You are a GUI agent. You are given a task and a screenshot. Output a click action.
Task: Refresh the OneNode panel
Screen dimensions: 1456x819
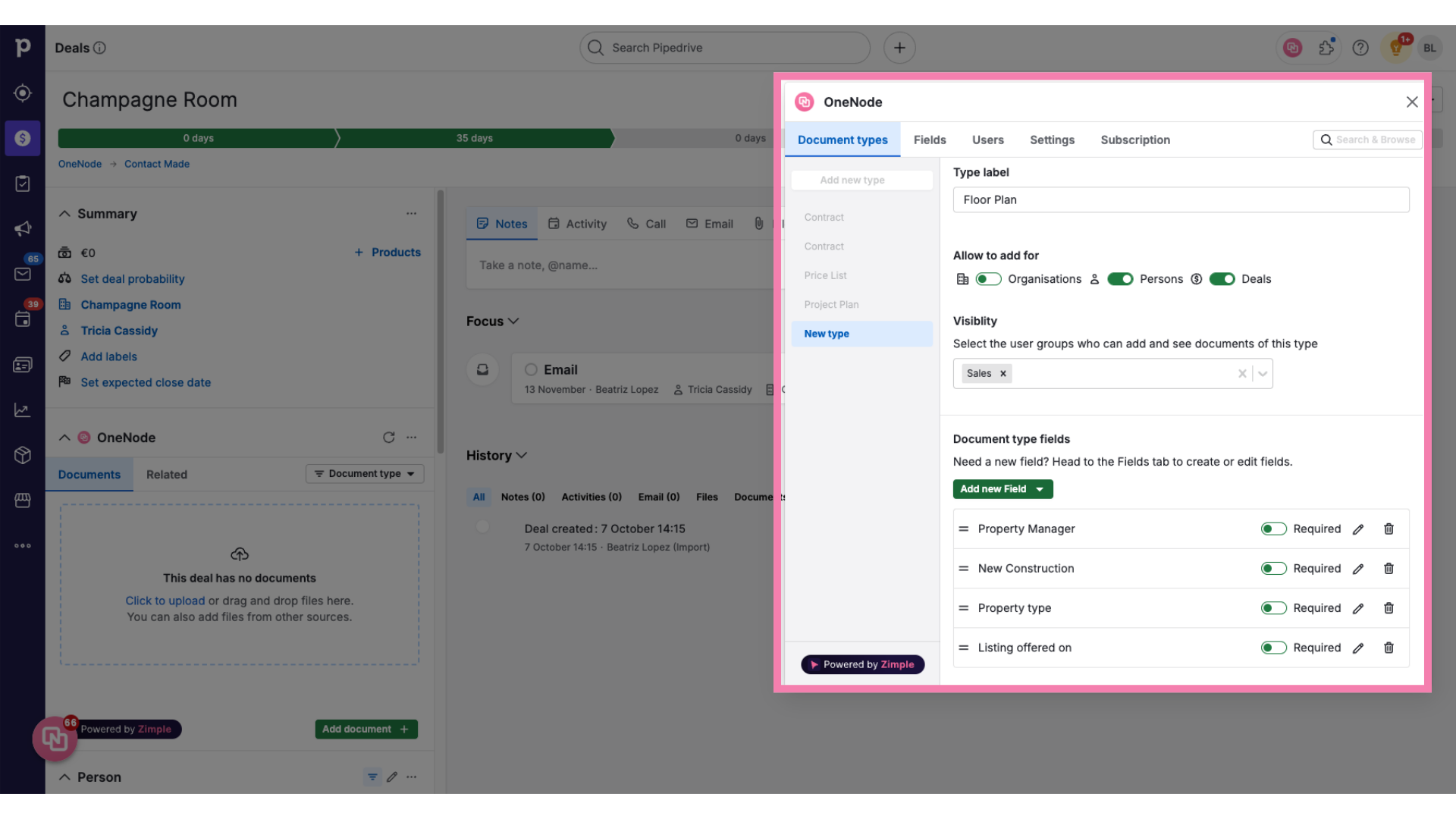(x=388, y=438)
